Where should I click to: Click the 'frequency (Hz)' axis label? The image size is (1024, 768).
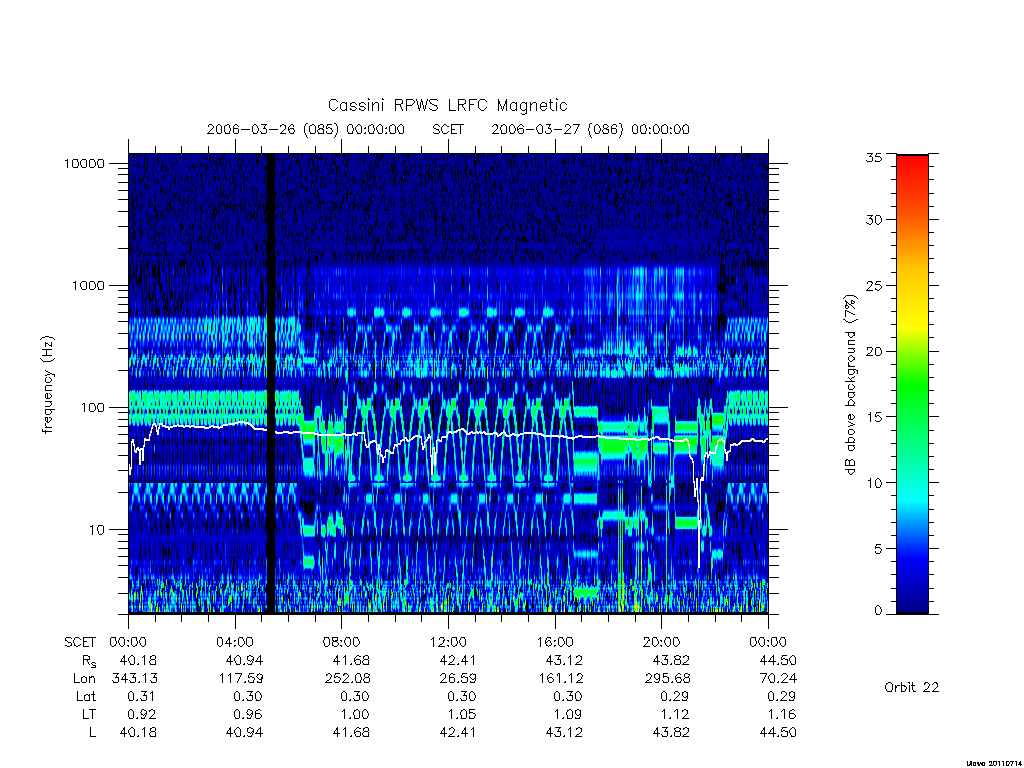pyautogui.click(x=47, y=385)
